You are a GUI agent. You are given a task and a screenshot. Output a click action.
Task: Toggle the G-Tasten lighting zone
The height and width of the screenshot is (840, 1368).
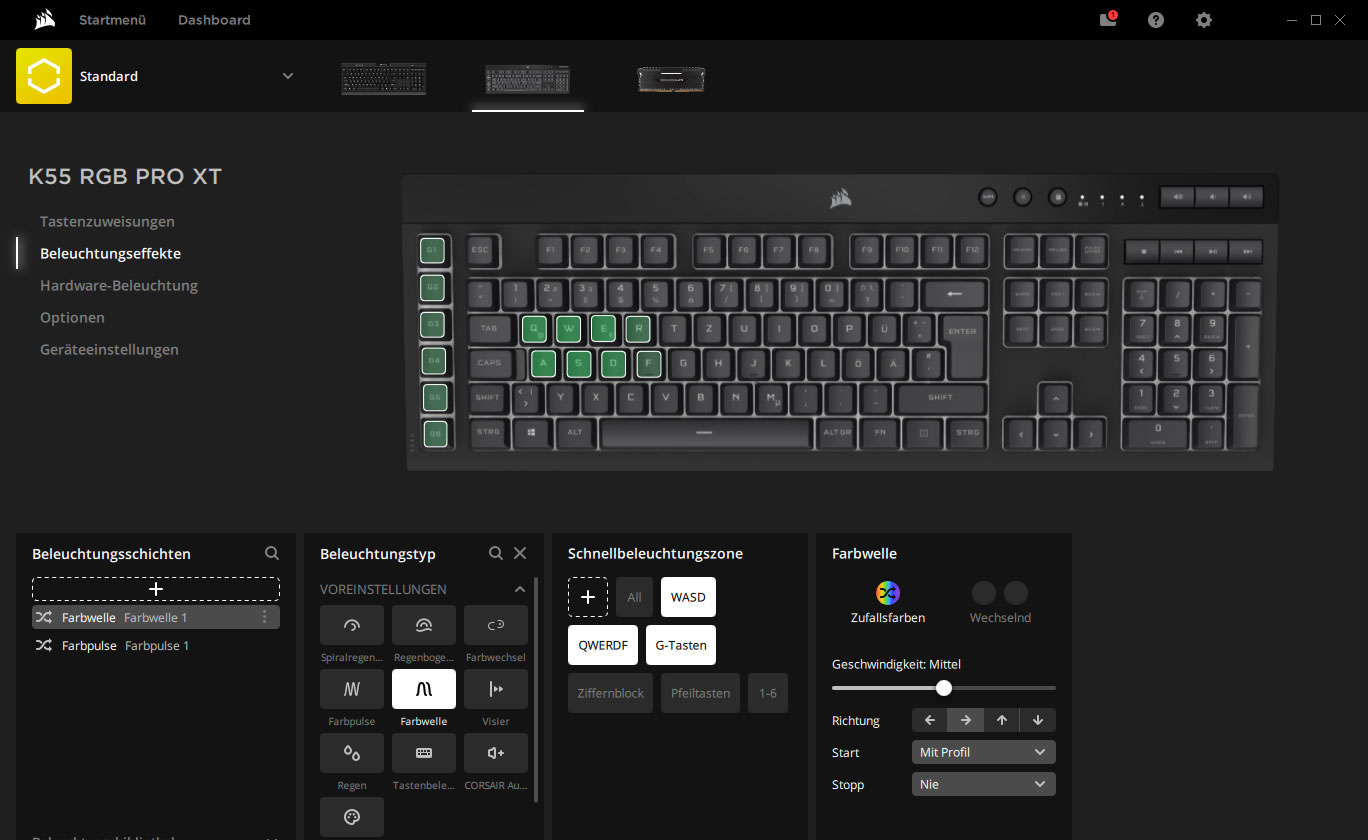click(681, 645)
